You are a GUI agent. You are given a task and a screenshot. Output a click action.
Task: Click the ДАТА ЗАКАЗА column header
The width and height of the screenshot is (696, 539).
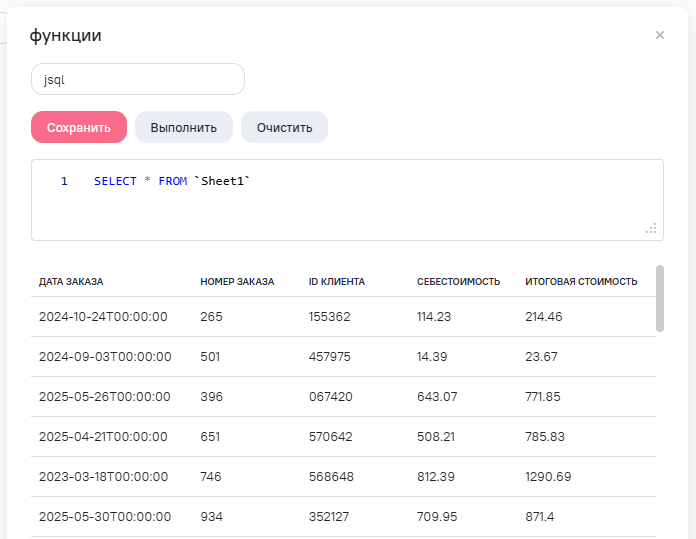click(71, 282)
